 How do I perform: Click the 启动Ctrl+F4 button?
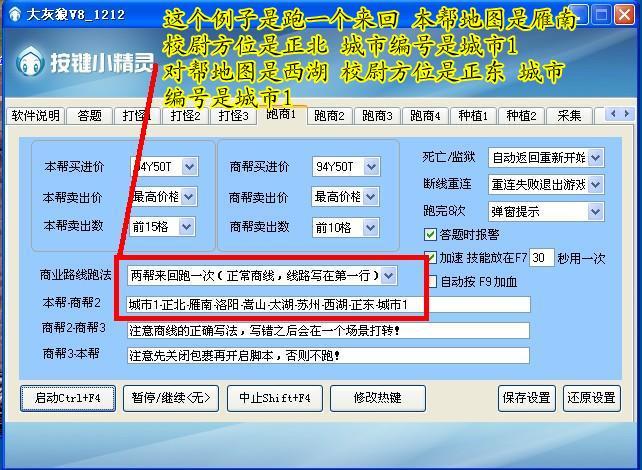68,398
